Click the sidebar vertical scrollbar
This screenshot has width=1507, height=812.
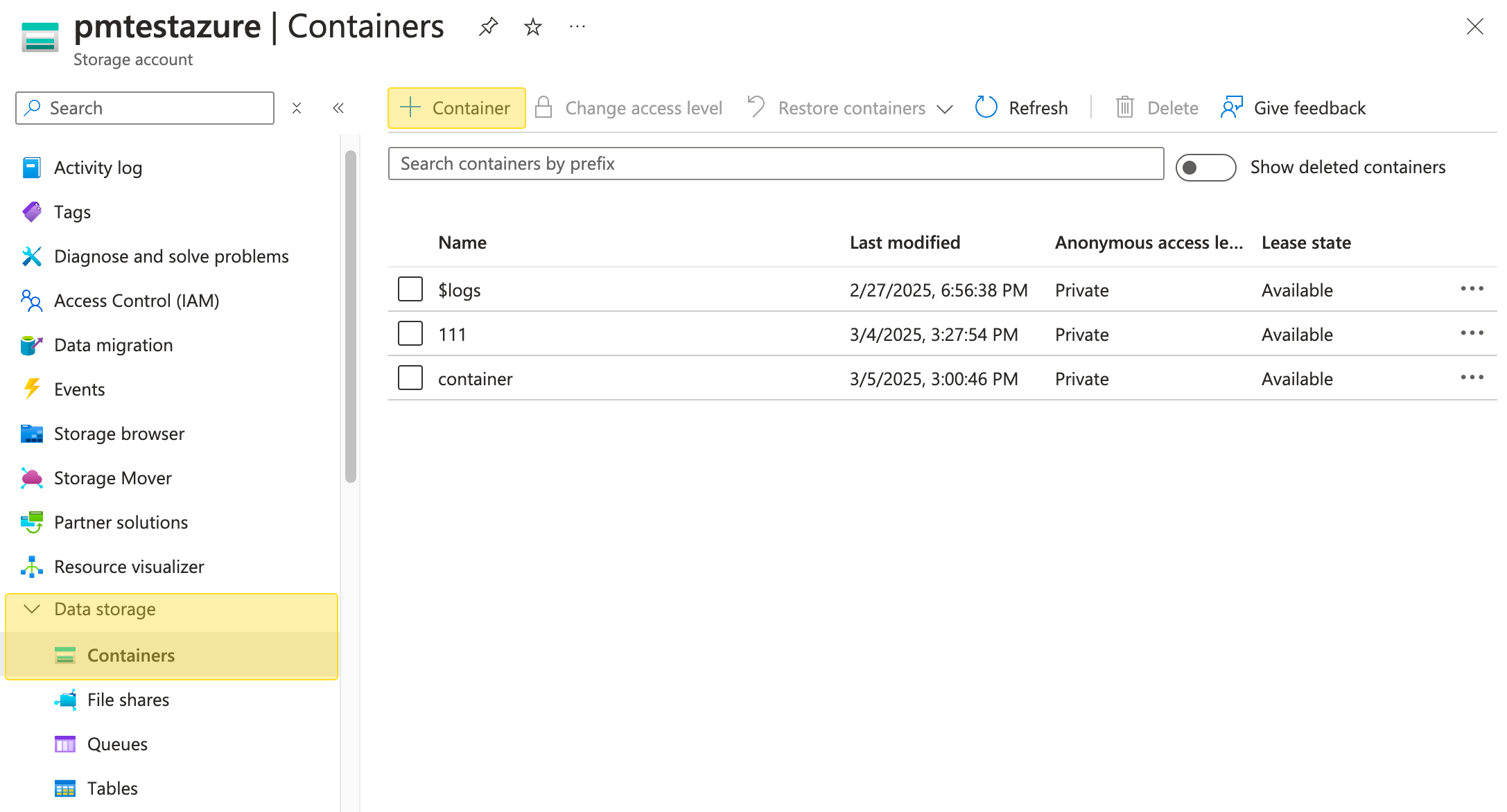[351, 315]
